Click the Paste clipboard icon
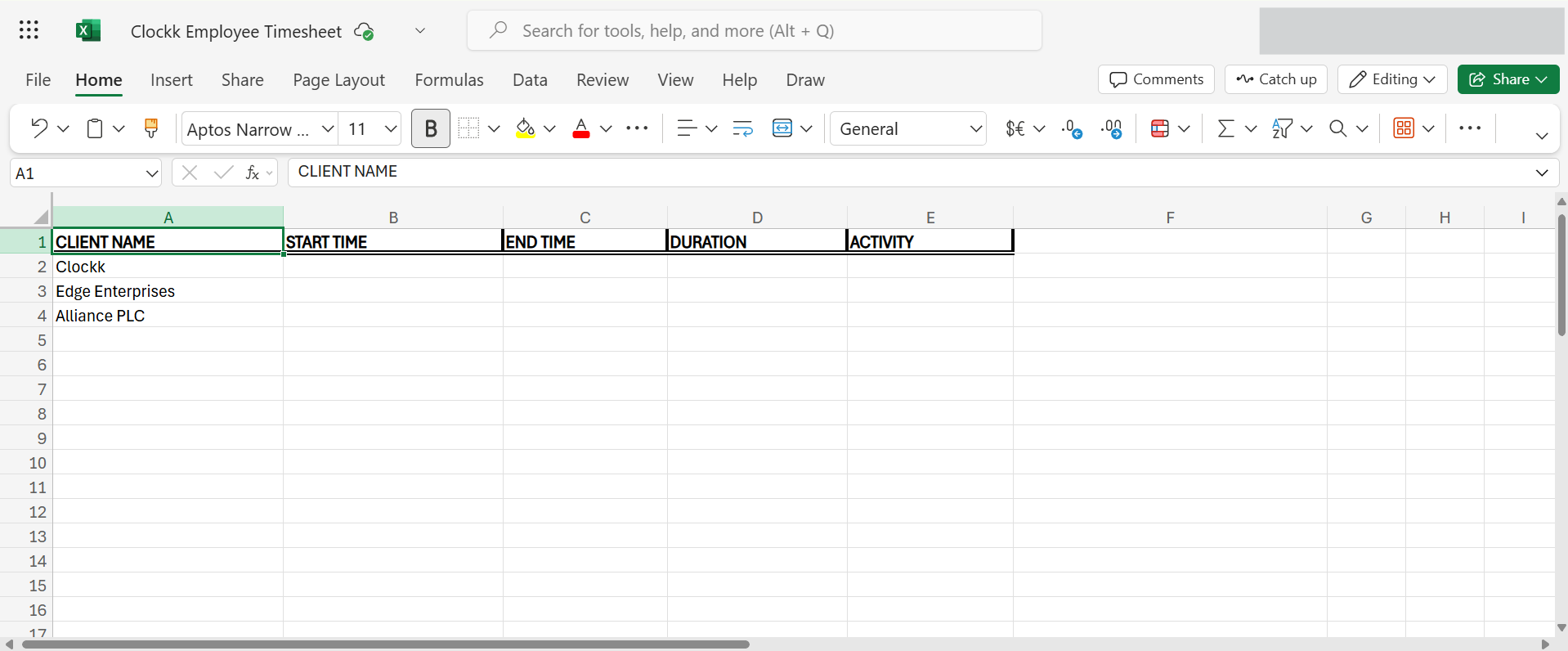This screenshot has height=651, width=1568. [x=95, y=128]
